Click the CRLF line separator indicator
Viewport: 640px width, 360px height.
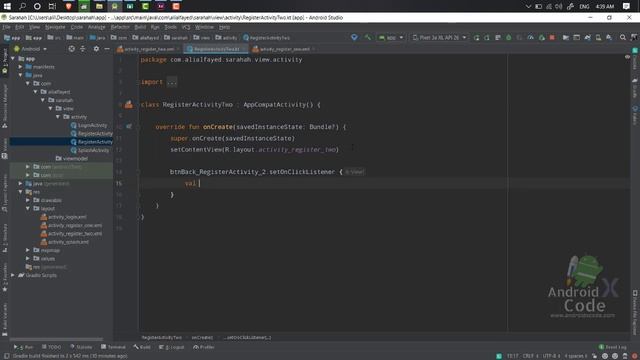pyautogui.click(x=530, y=356)
